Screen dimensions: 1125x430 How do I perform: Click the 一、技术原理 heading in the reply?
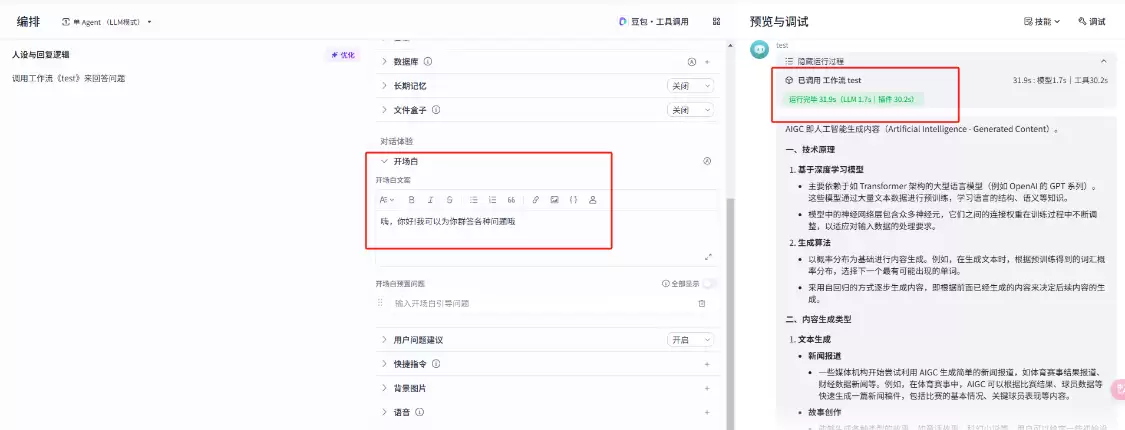tap(810, 149)
